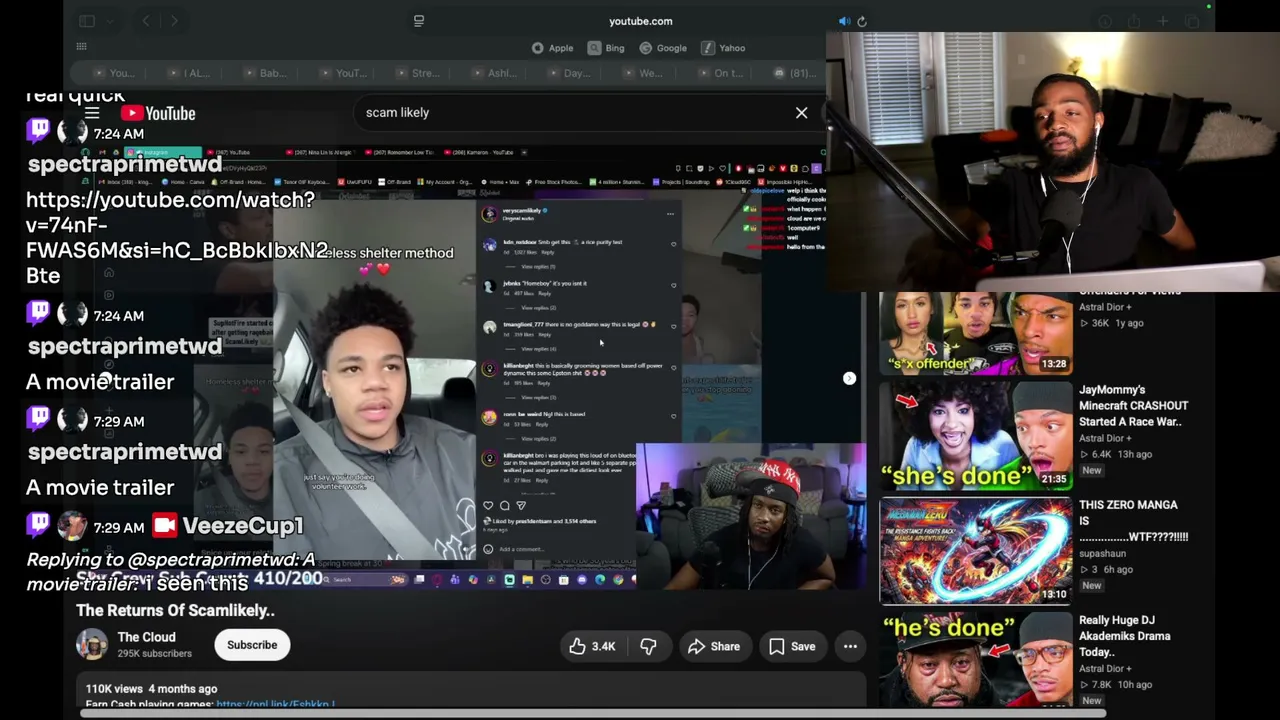Open 'THIS ZERO MANGA IS' video title
Image resolution: width=1280 pixels, height=720 pixels.
click(x=1133, y=521)
